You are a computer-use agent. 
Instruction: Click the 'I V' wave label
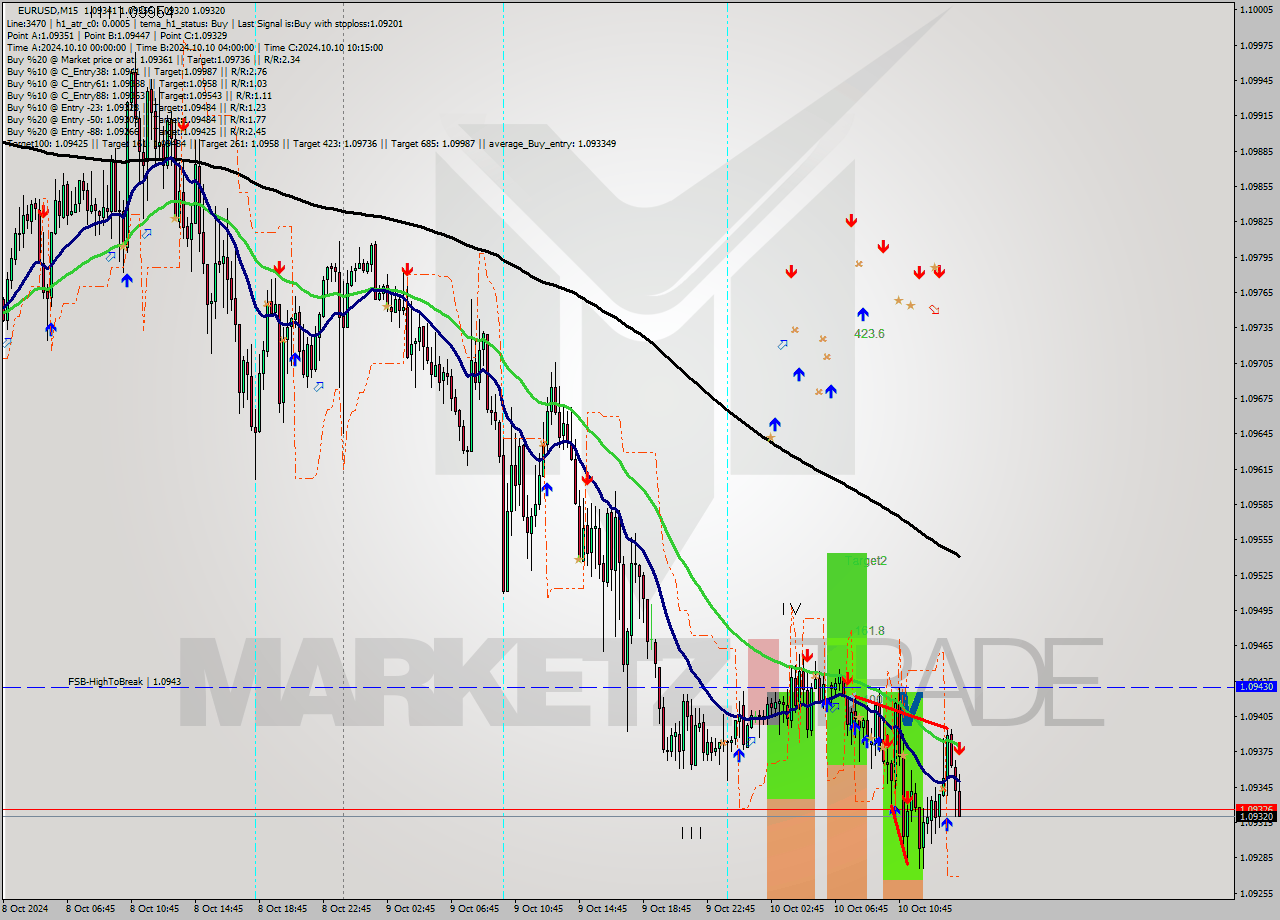click(x=792, y=608)
